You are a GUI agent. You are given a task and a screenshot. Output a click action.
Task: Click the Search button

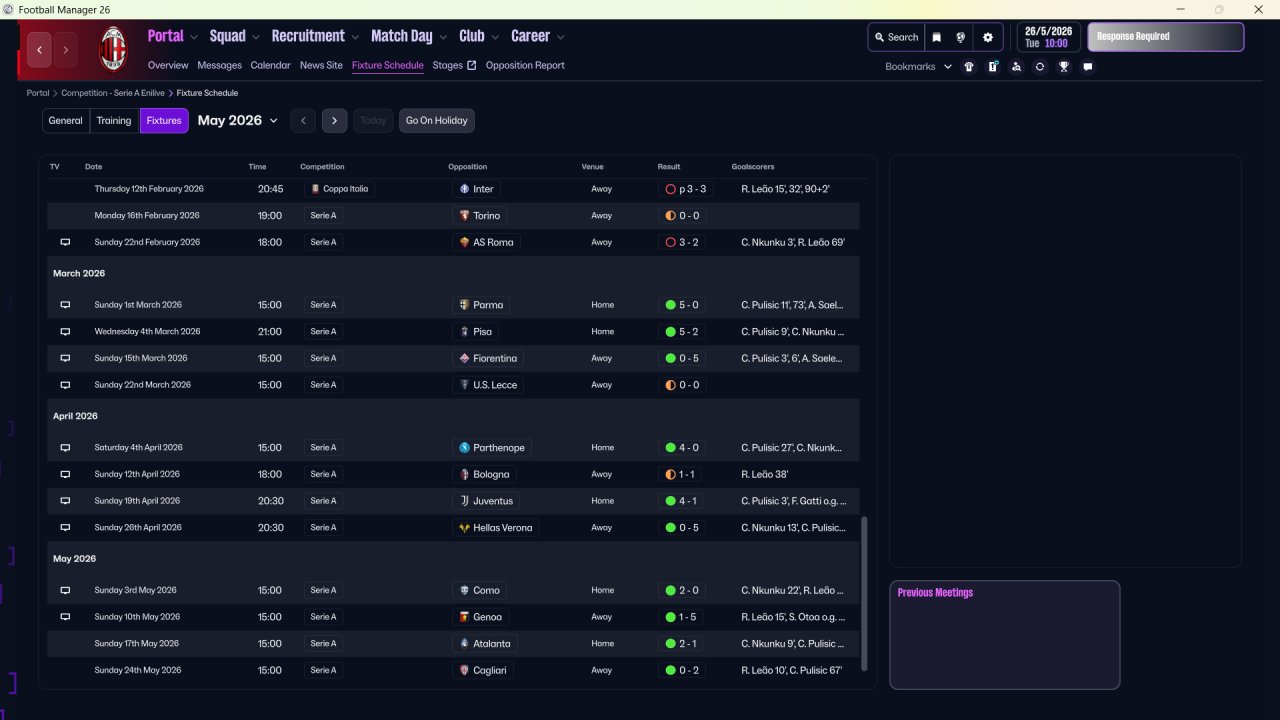[x=896, y=37]
